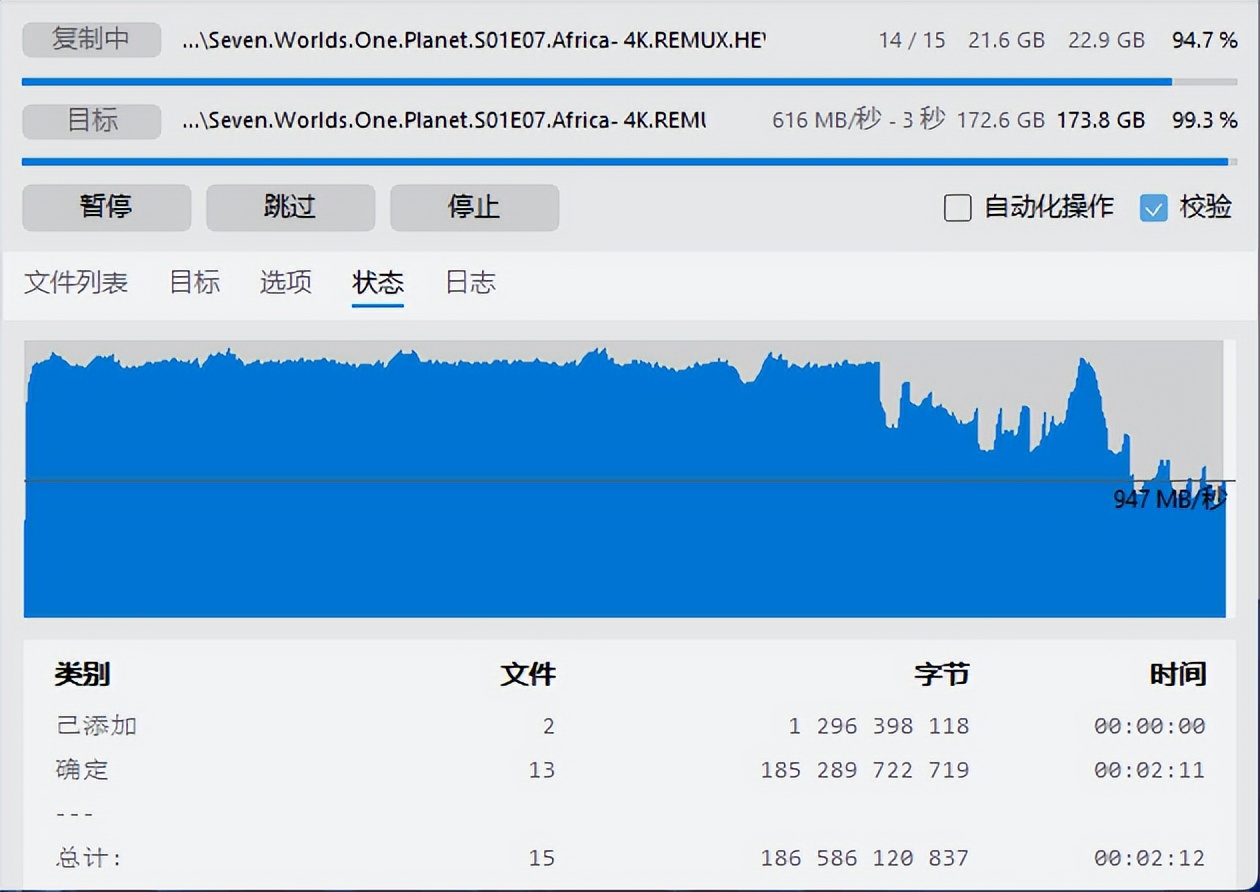Viewport: 1260px width, 892px height.
Task: Click the 14 / 15 file counter
Action: [x=912, y=41]
